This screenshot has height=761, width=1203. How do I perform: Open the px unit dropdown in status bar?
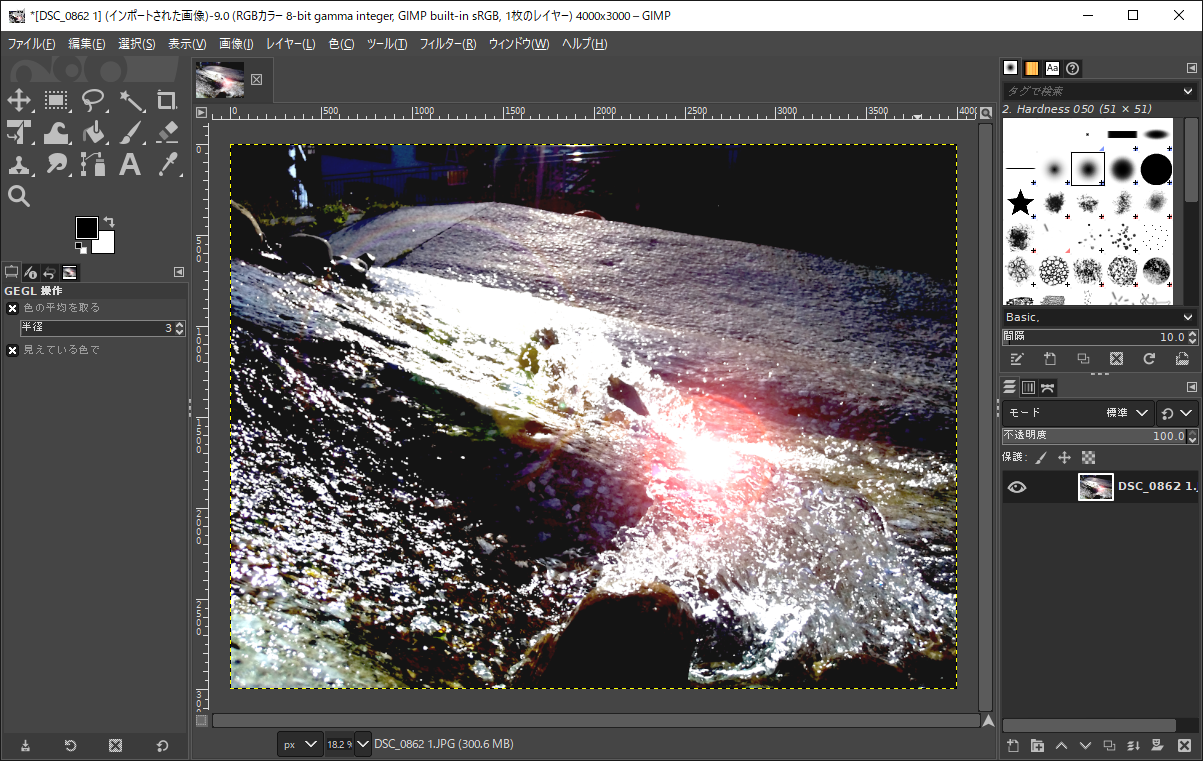(x=300, y=745)
